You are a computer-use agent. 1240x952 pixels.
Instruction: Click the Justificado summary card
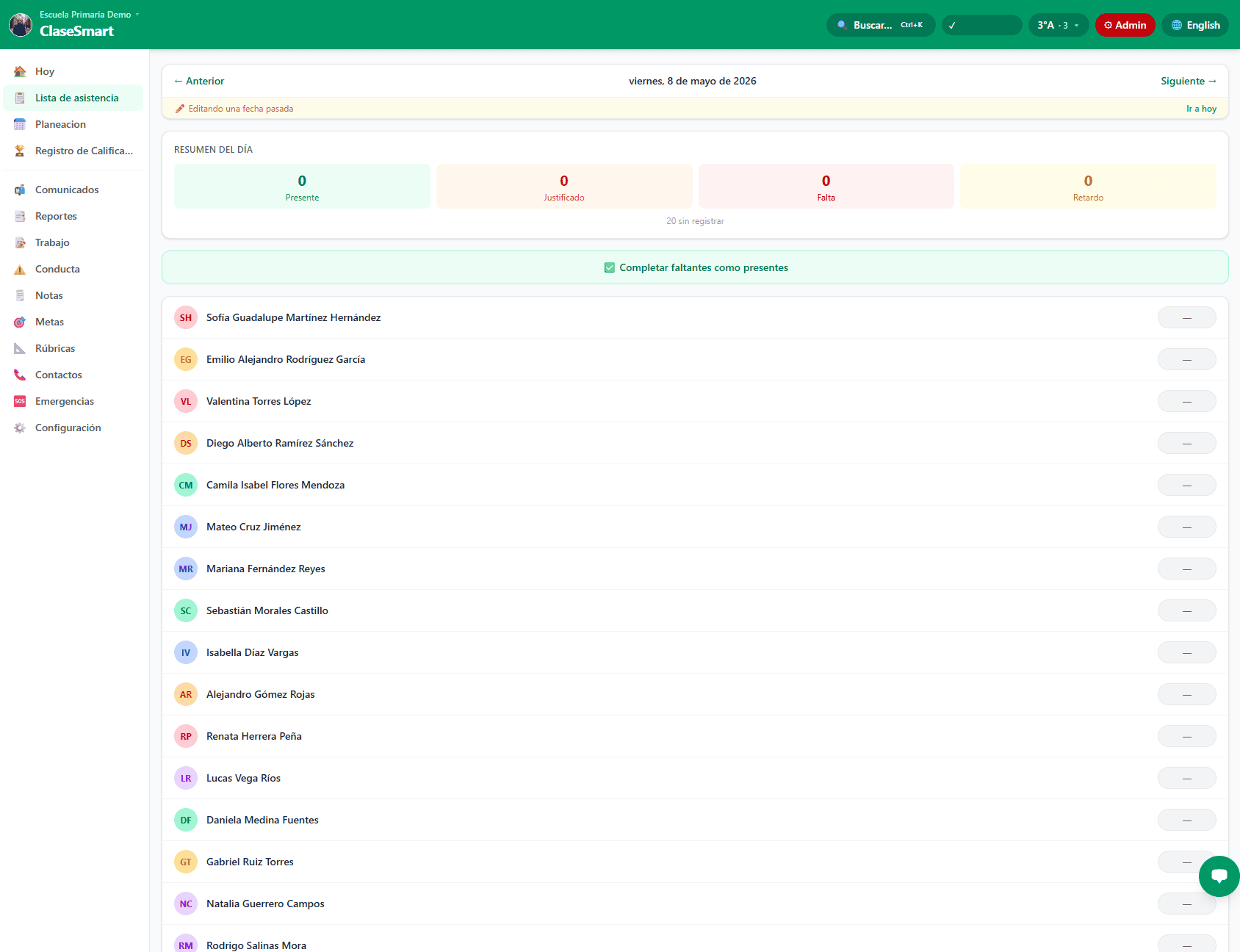[x=564, y=187]
